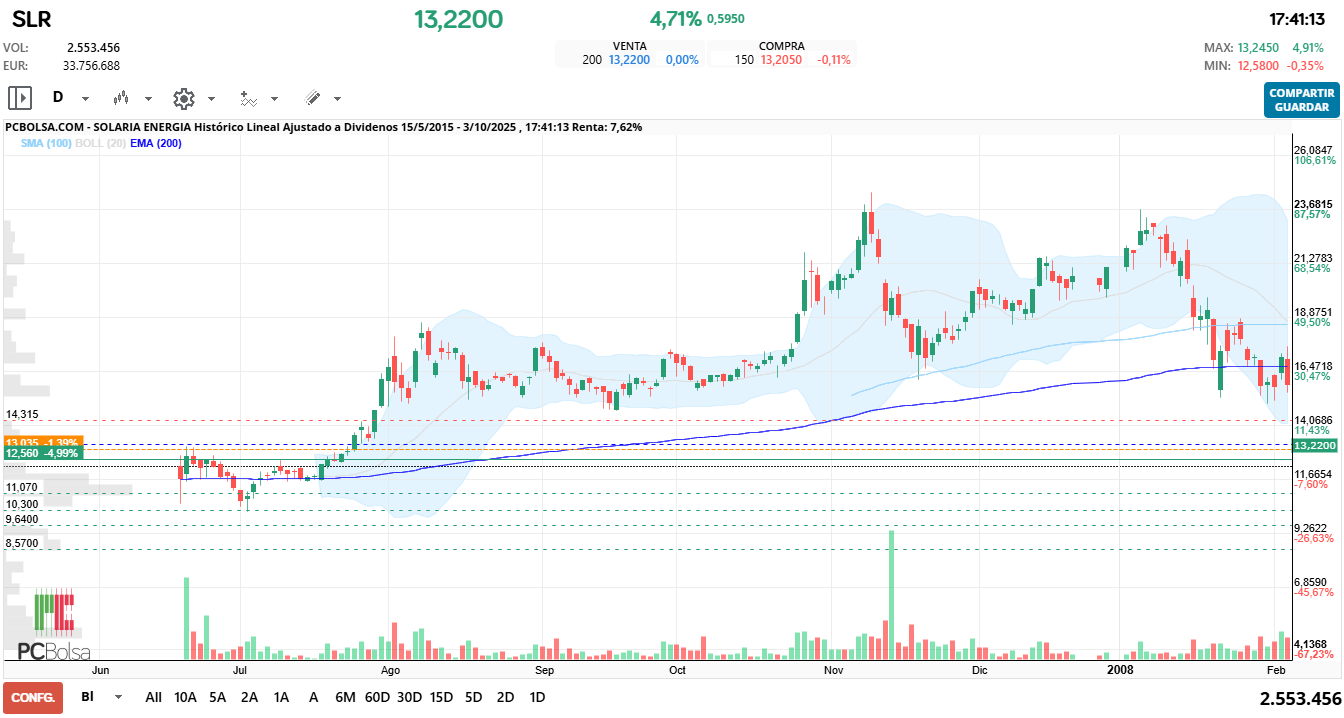Viewport: 1344px width, 718px height.
Task: Toggle the side panel icon
Action: (20, 98)
